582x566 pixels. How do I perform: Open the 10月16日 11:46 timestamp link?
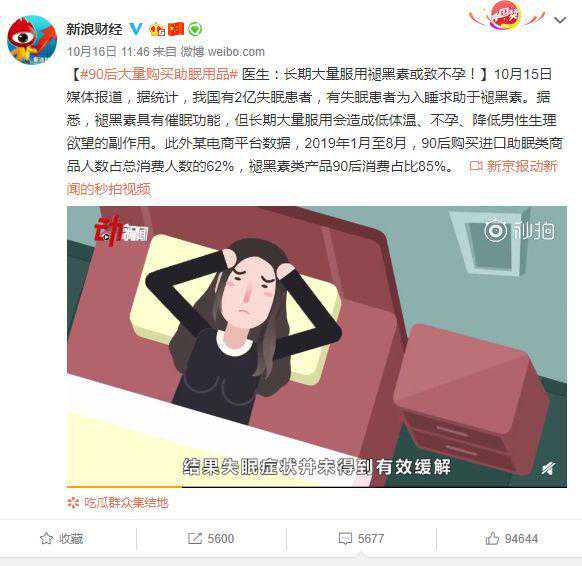[x=108, y=51]
